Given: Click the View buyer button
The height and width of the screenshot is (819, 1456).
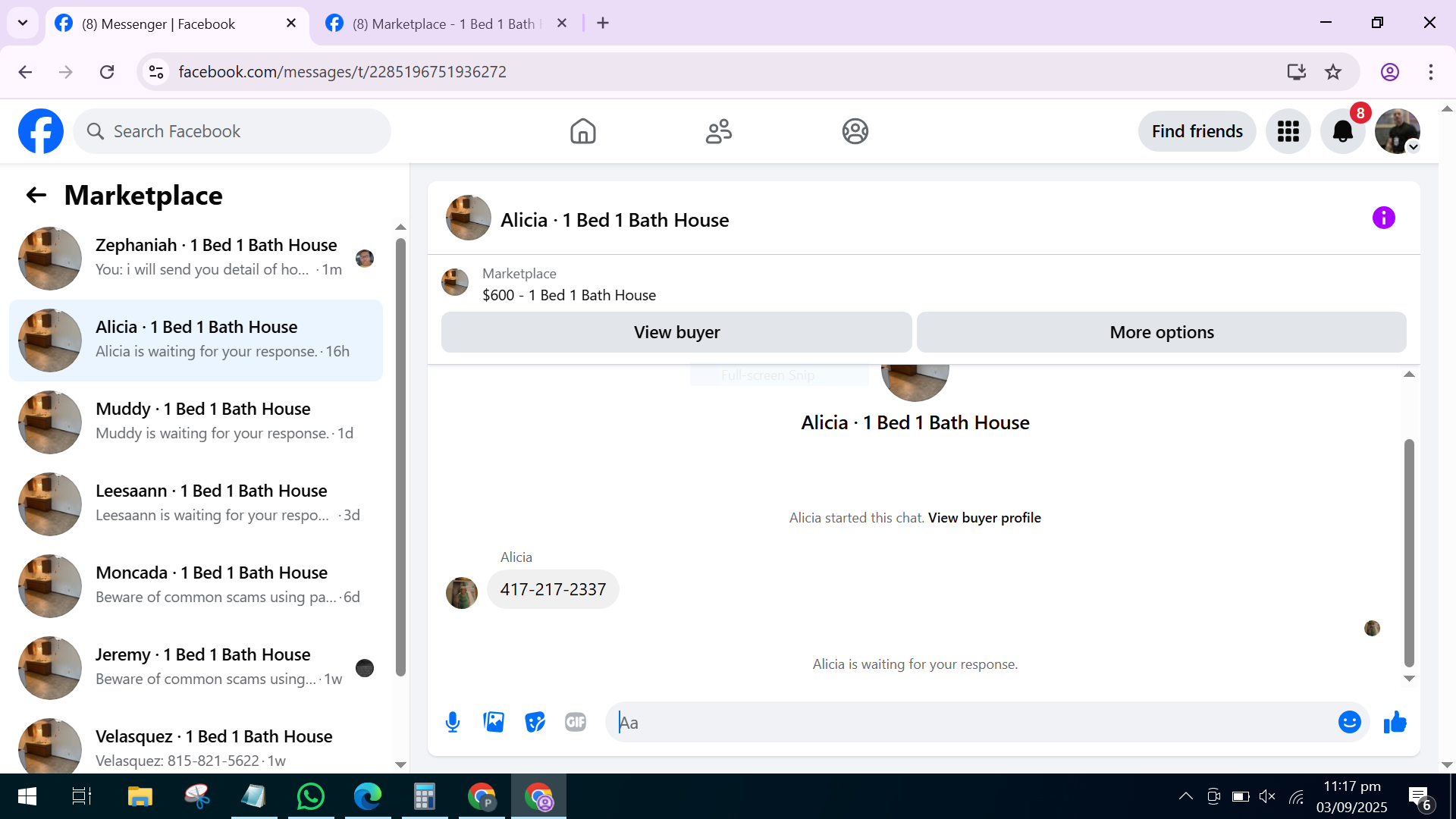Looking at the screenshot, I should tap(676, 332).
